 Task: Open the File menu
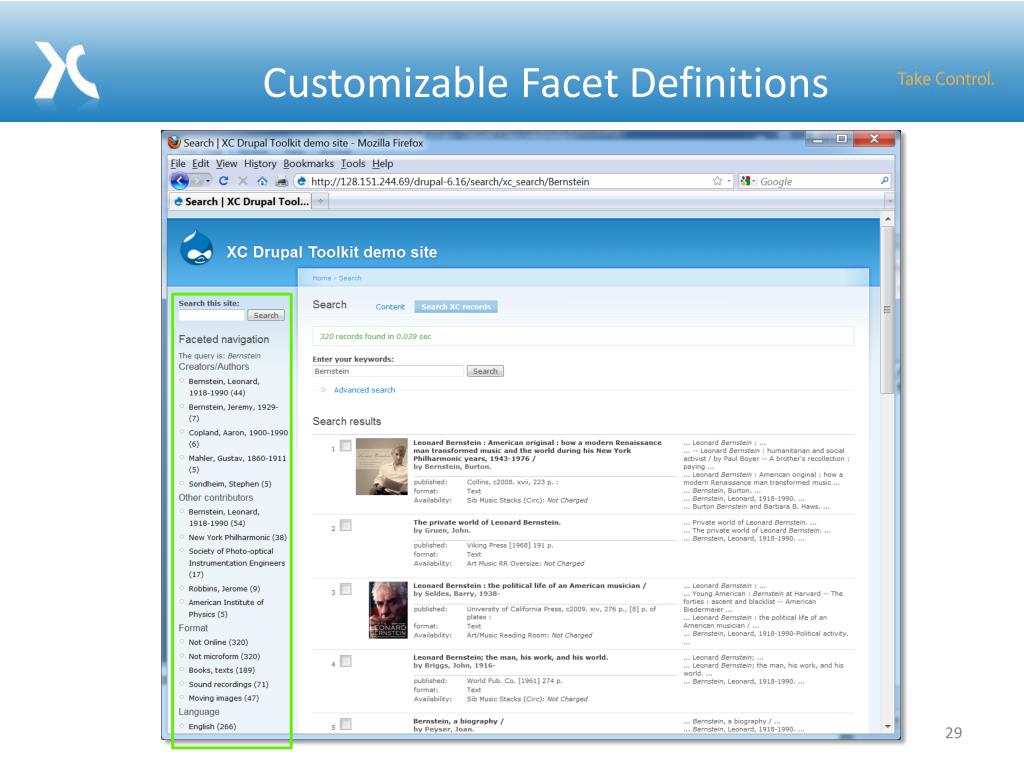point(178,163)
